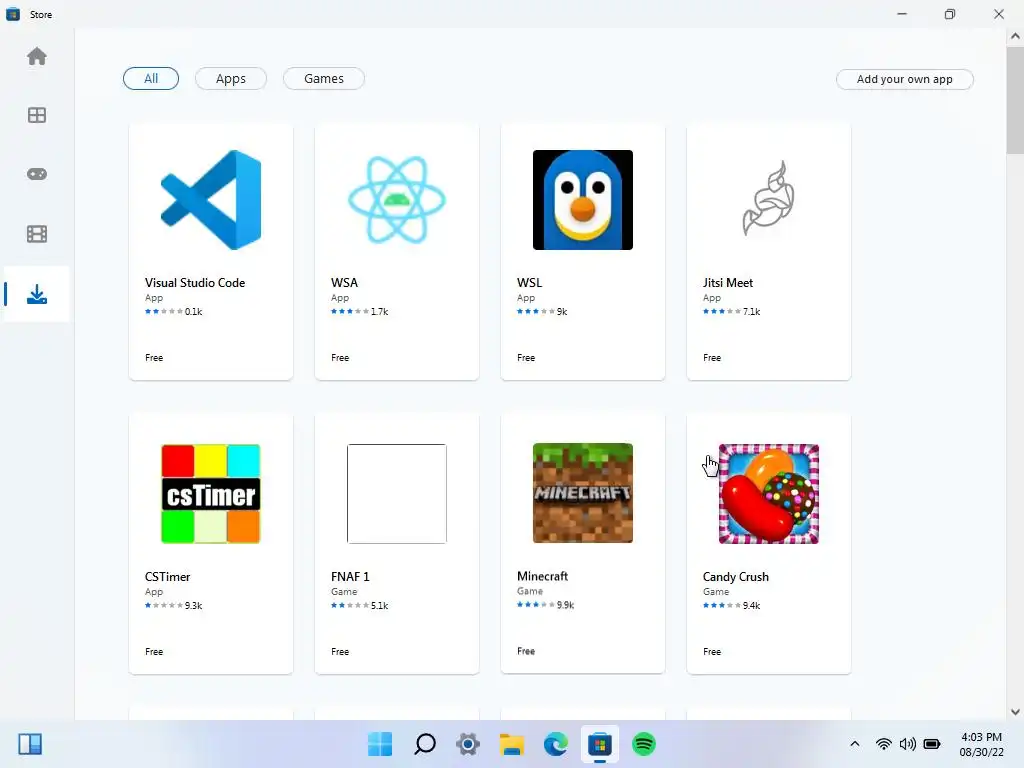Open taskbar Search magnifier

click(424, 744)
